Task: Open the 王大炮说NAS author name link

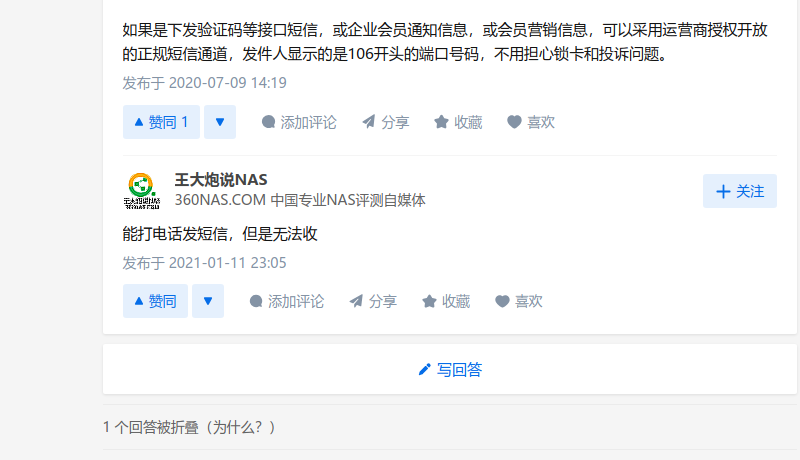Action: [x=221, y=180]
